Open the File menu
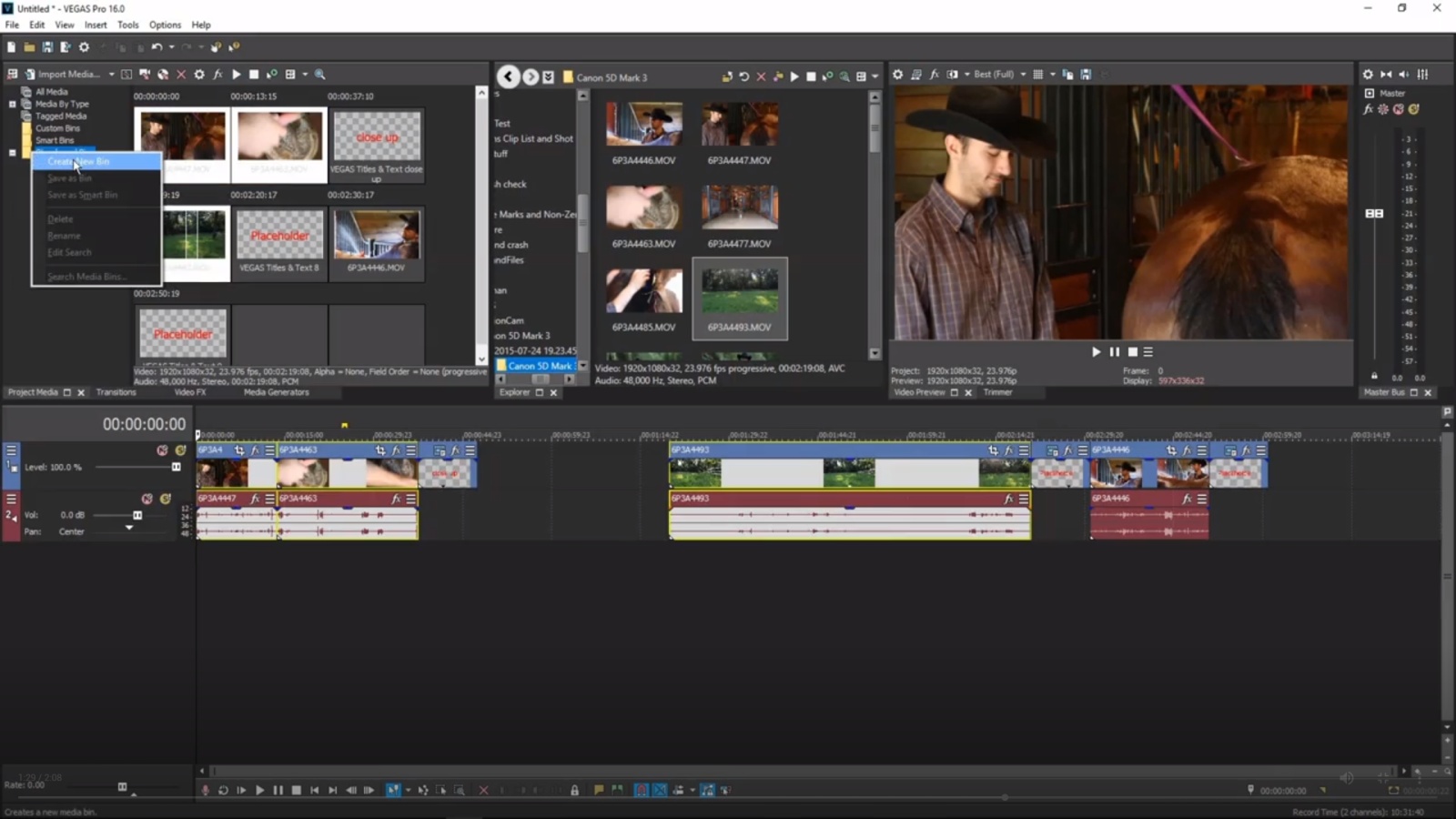Screen dimensions: 1456x819 click(12, 25)
